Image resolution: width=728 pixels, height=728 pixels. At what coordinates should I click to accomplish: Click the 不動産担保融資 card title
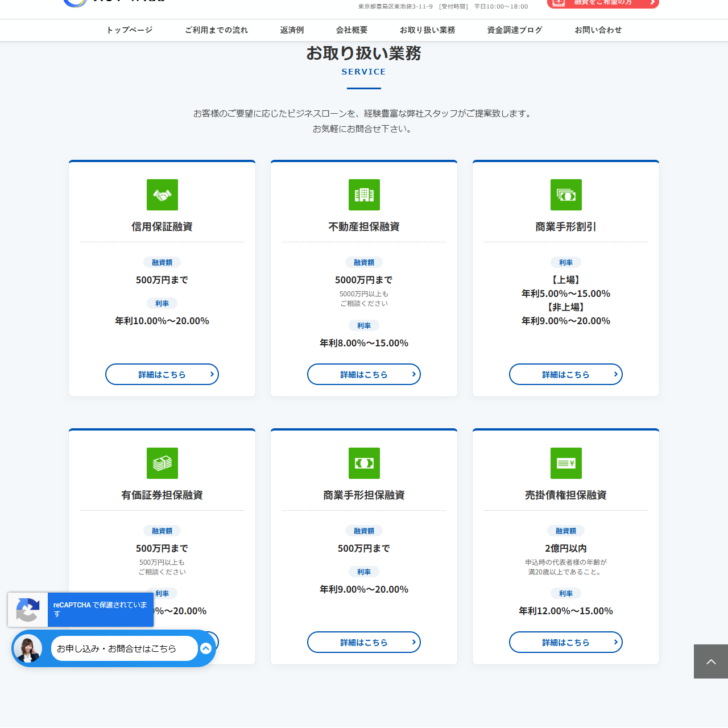364,227
